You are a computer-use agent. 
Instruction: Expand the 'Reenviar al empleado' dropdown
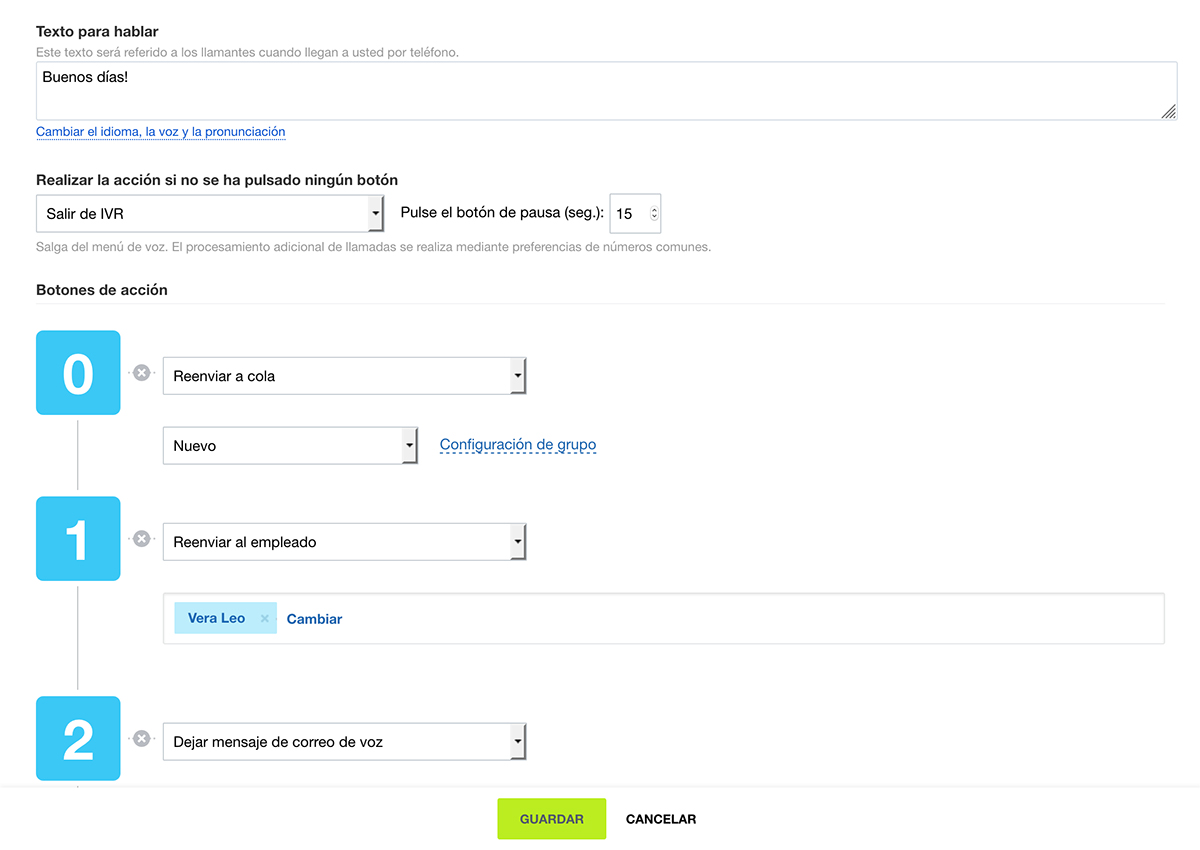(x=344, y=542)
